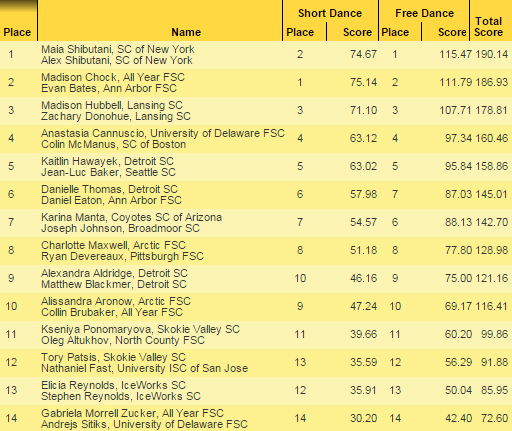Select Andrejs Sitiks, University of Delaware FSC
Image resolution: width=512 pixels, height=431 pixels.
[x=144, y=424]
